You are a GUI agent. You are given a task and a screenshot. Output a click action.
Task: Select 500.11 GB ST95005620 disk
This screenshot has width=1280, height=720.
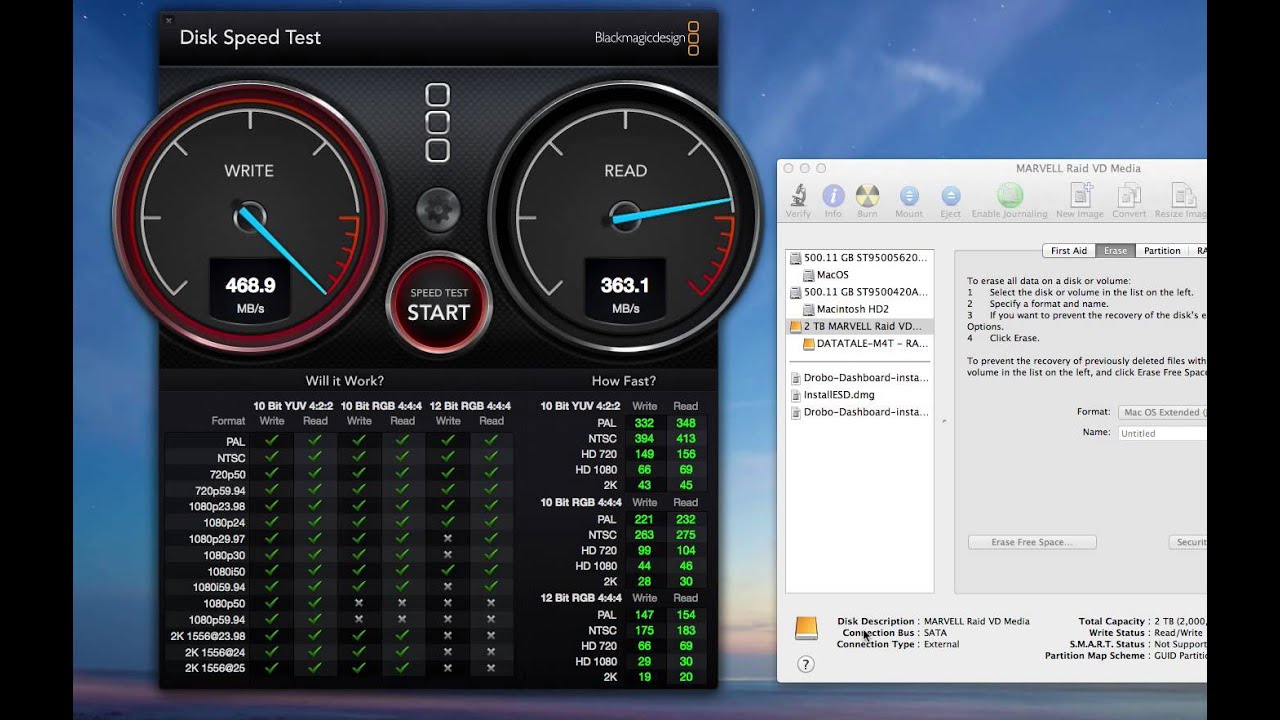pyautogui.click(x=860, y=257)
